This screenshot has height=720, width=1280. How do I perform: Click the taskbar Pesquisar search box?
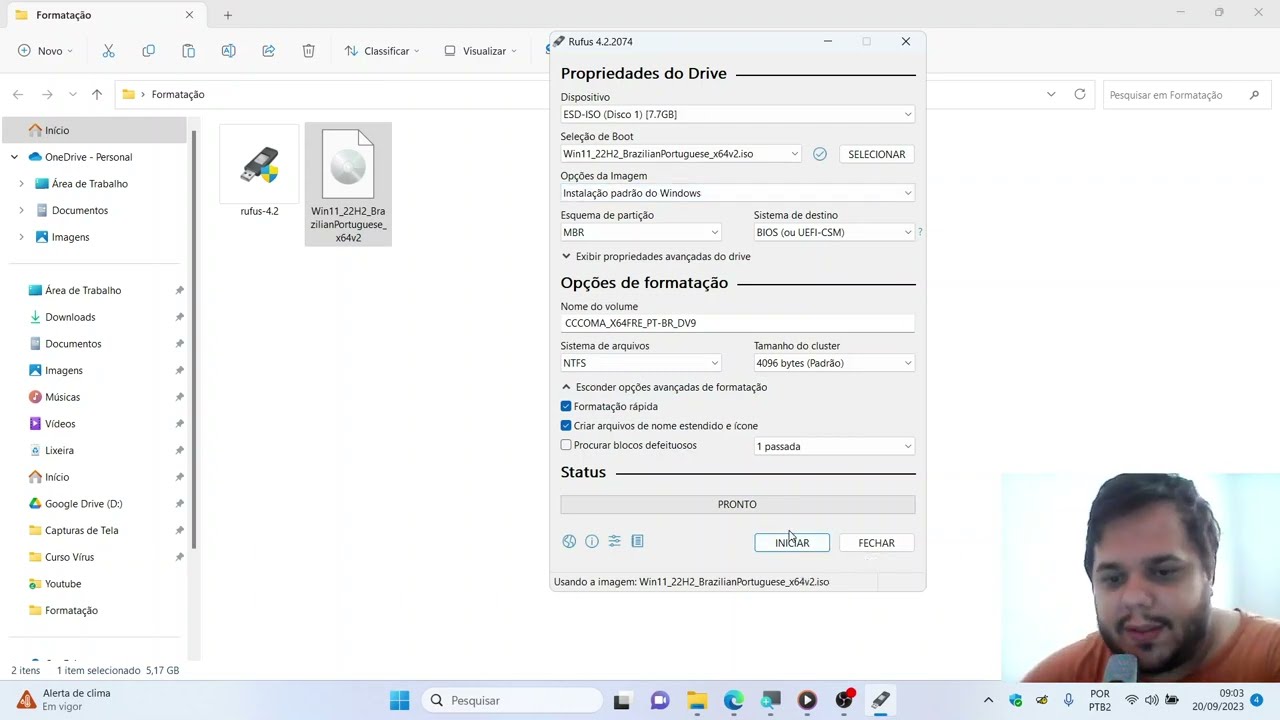pyautogui.click(x=512, y=700)
